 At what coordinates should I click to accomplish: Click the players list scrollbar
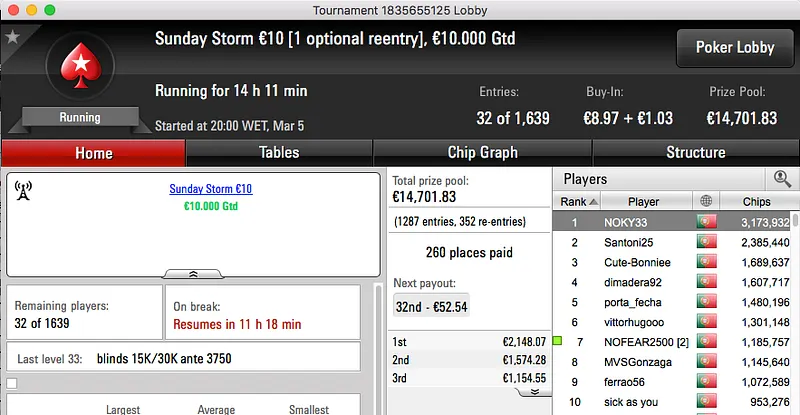coord(795,300)
